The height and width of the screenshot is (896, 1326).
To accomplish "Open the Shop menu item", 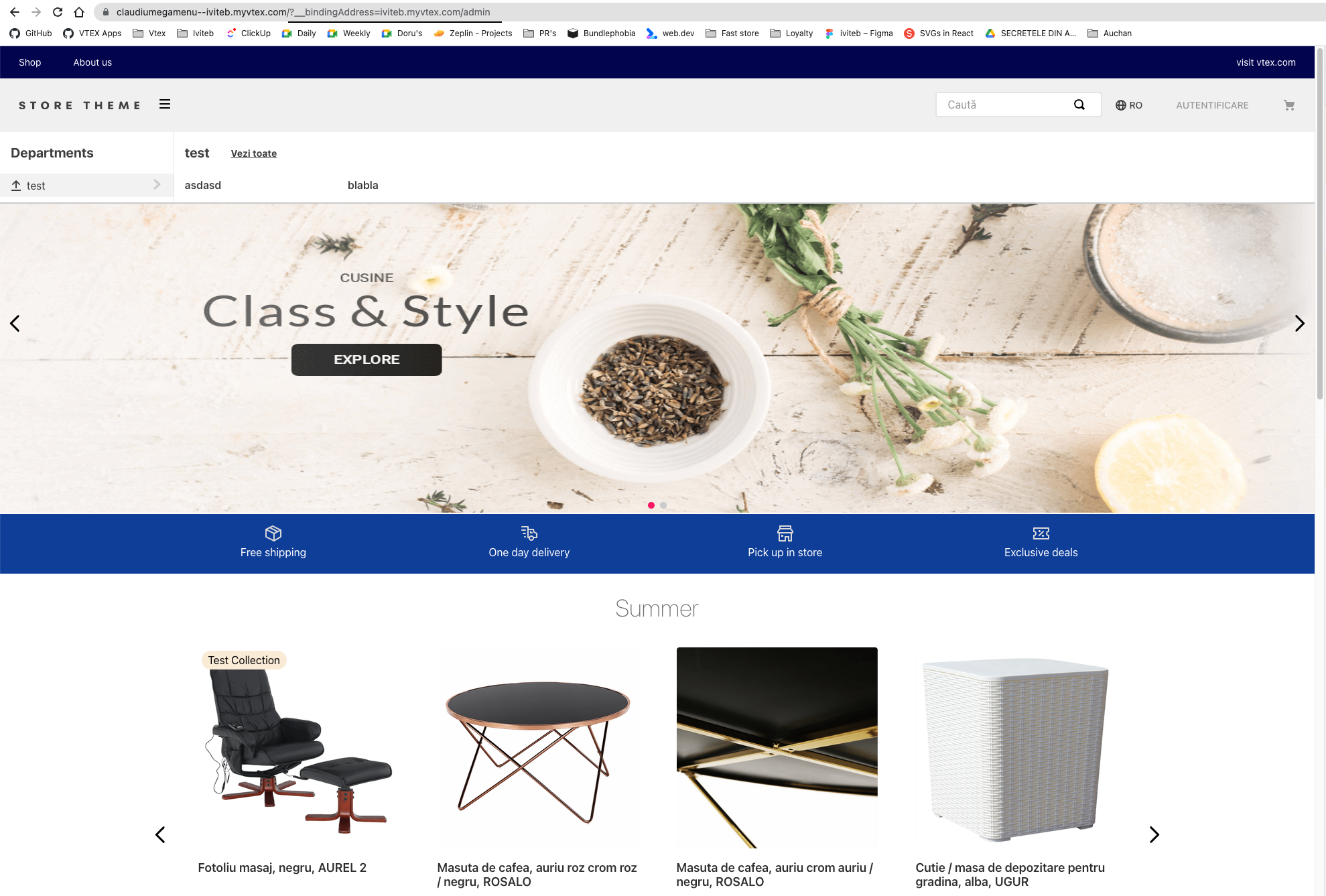I will point(30,62).
